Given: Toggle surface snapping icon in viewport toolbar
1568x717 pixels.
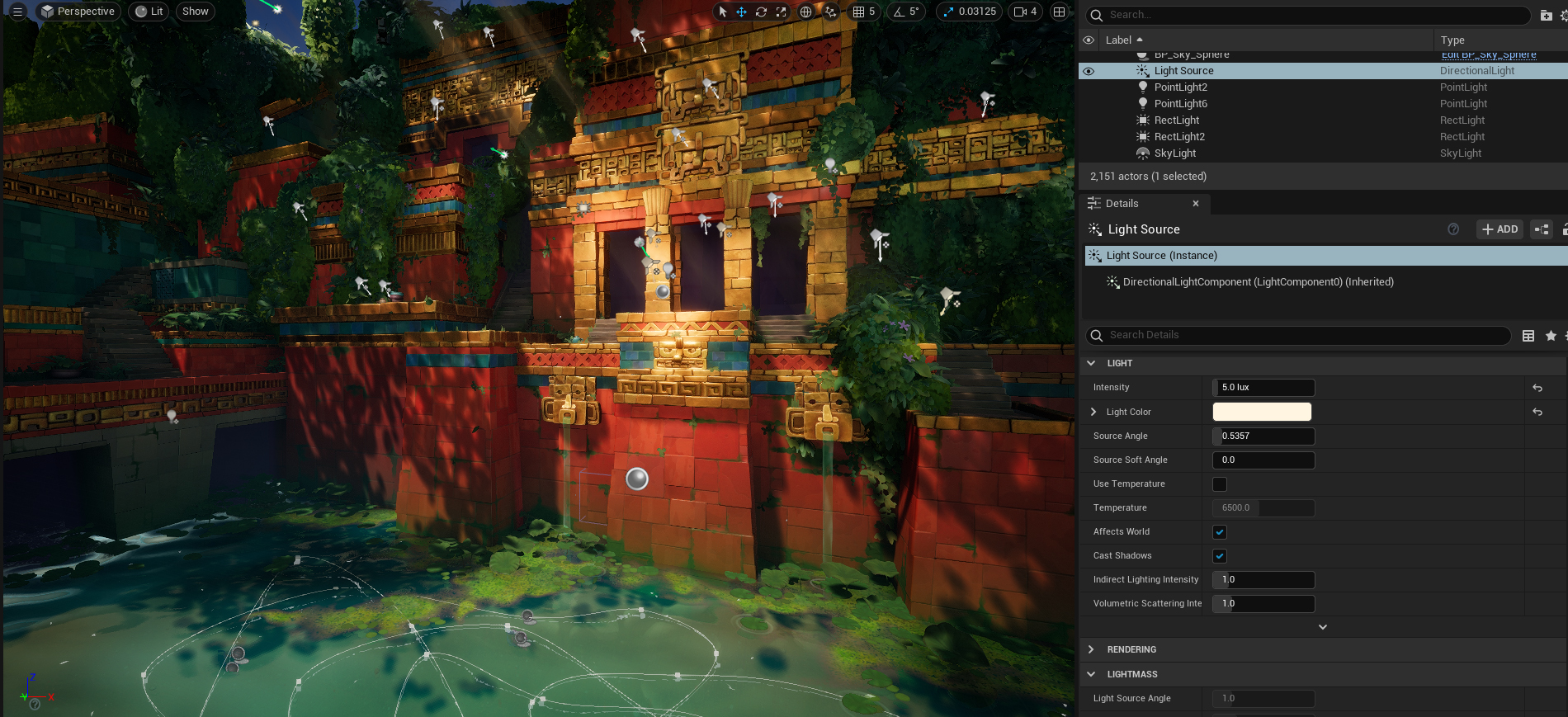Looking at the screenshot, I should click(830, 12).
